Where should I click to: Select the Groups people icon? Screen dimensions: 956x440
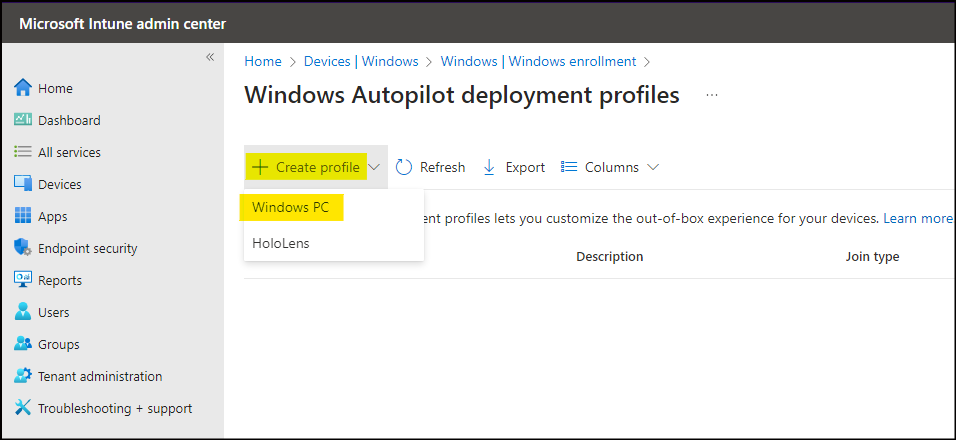pos(23,344)
